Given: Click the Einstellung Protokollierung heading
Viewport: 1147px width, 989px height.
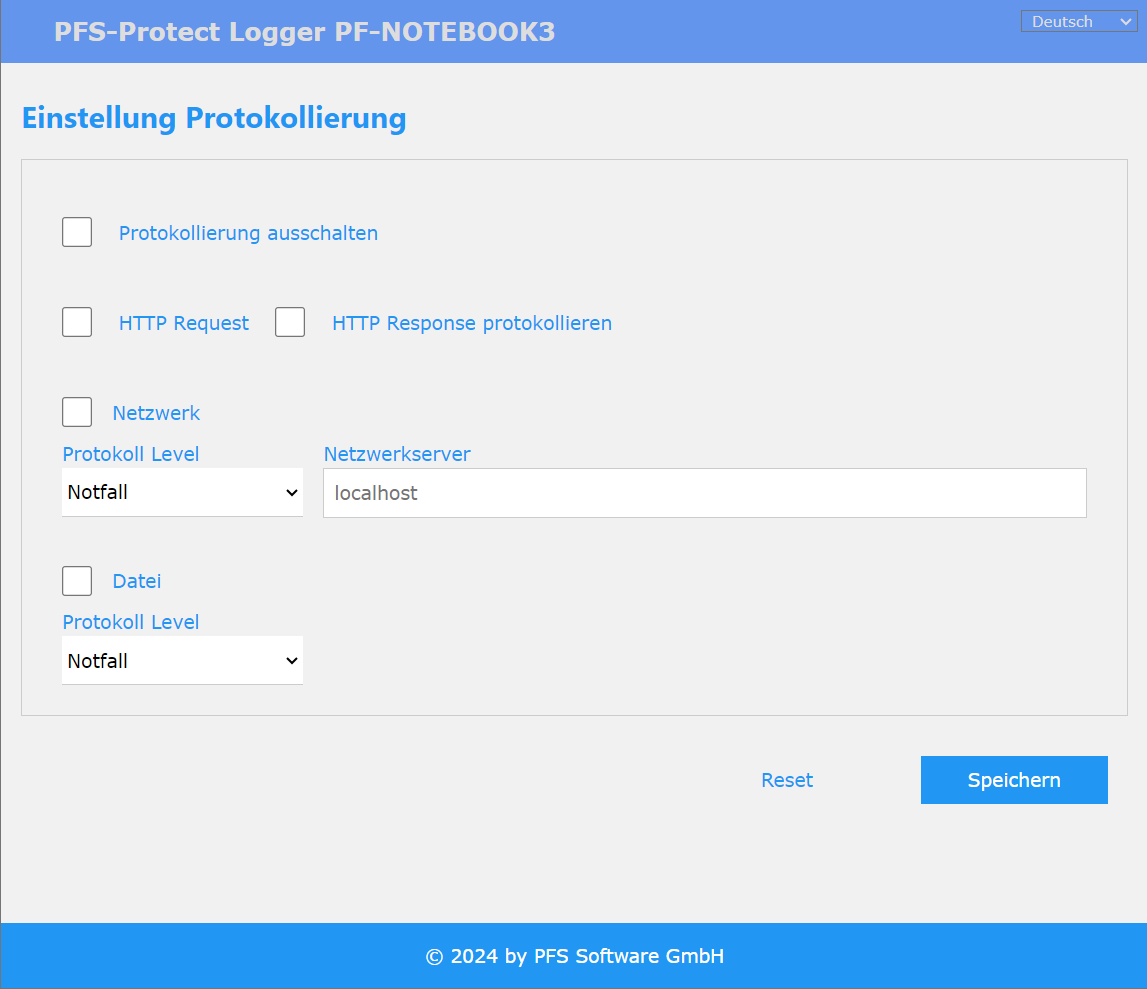Looking at the screenshot, I should click(214, 118).
